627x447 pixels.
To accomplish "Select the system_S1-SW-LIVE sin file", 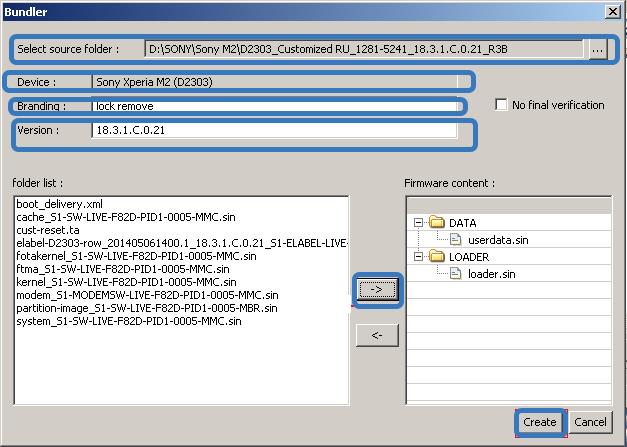I will pos(129,321).
